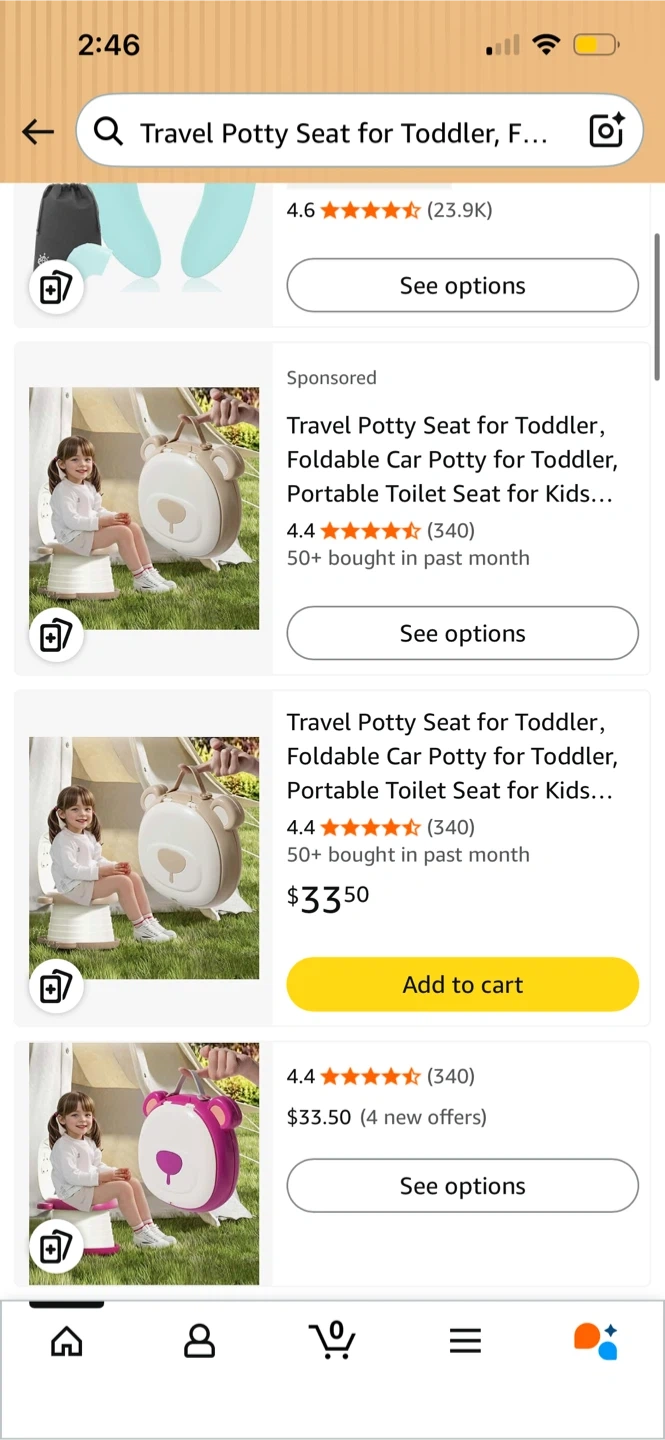This screenshot has height=1440, width=665.
Task: Tap the view-similar icon on the $33.50 Add to cart item
Action: (x=55, y=987)
